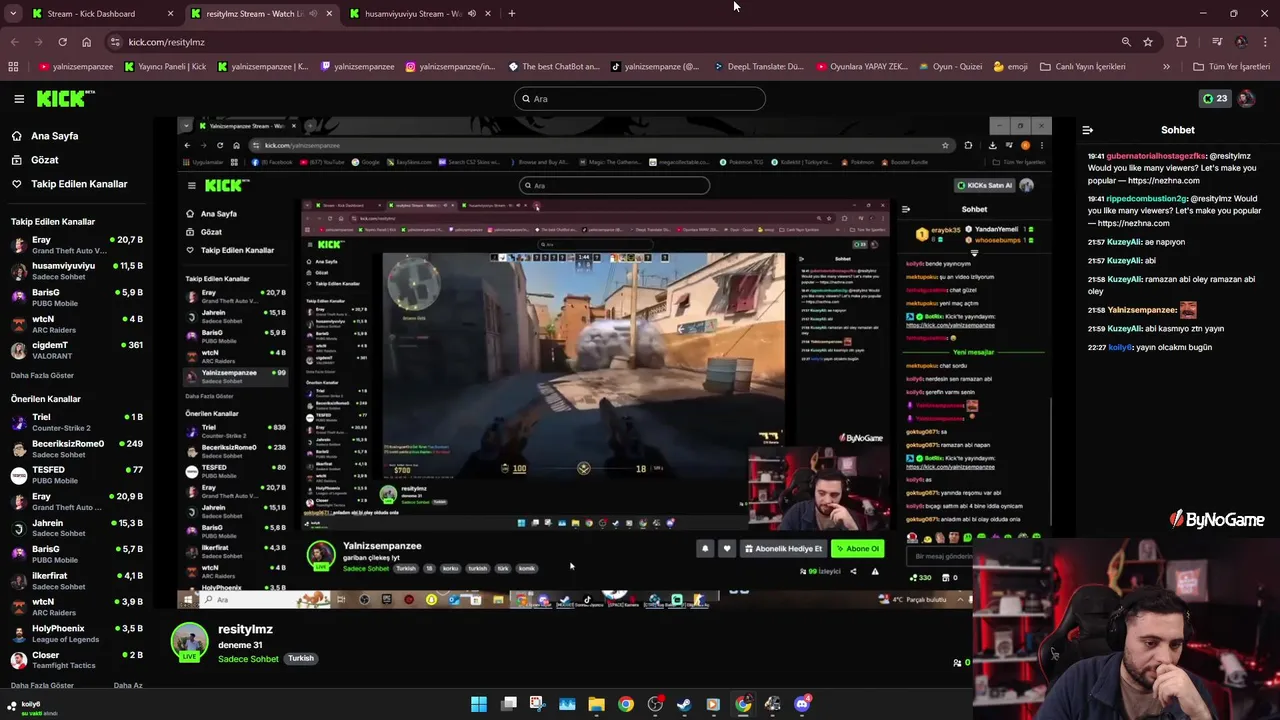Open Sadece Sohbet category link
The height and width of the screenshot is (720, 1280).
tap(248, 659)
